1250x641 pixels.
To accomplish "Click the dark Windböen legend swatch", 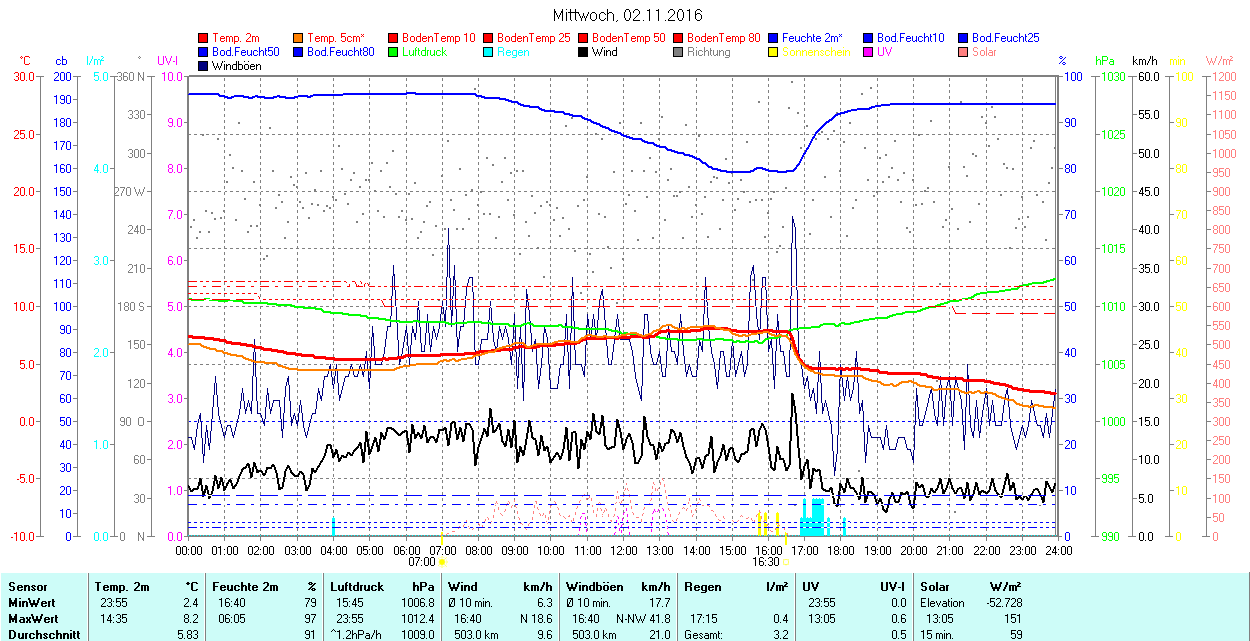I will (204, 66).
